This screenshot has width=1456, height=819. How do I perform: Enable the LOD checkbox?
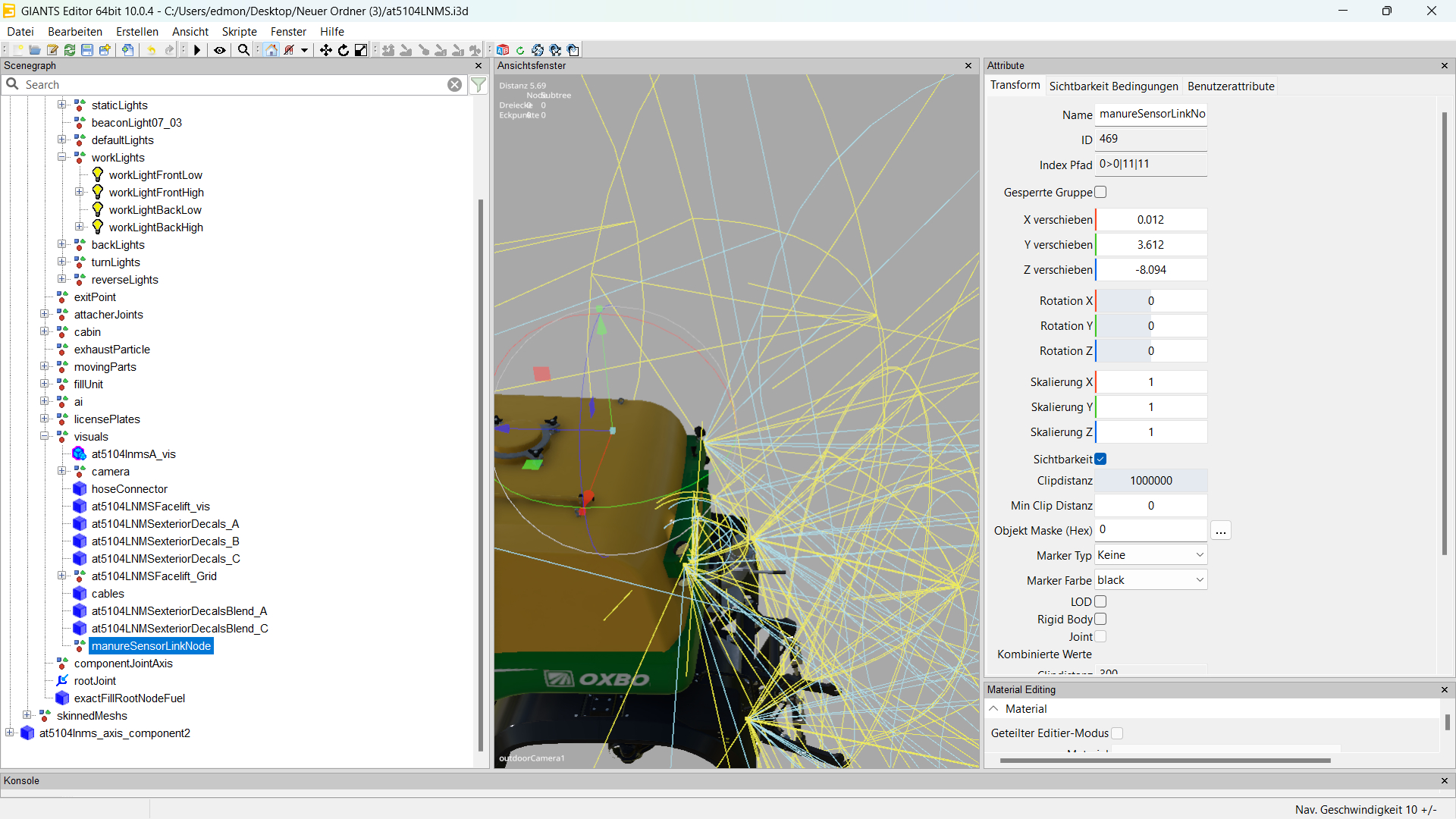point(1100,601)
